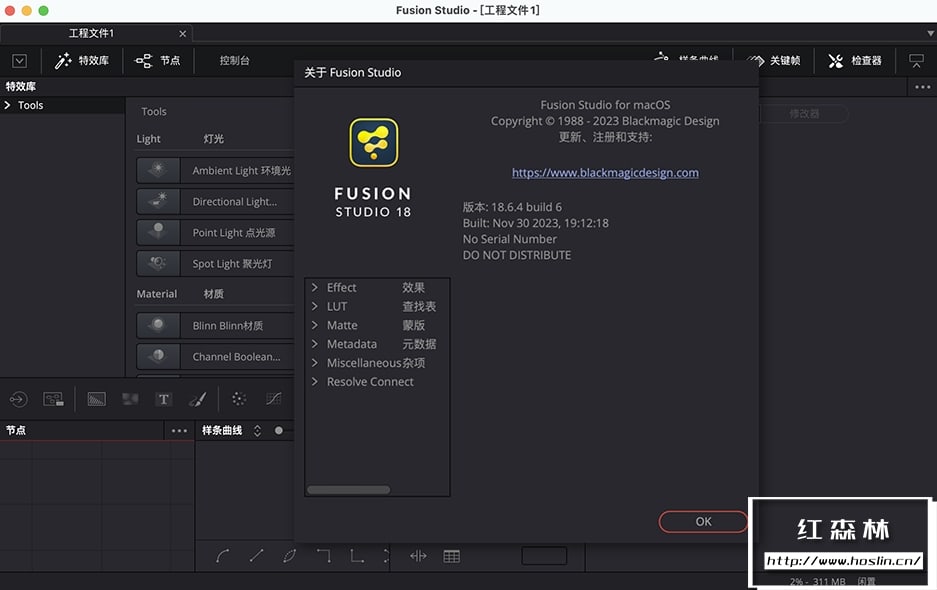Add a Color Curves node
Screen dimensions: 937x590
click(273, 399)
